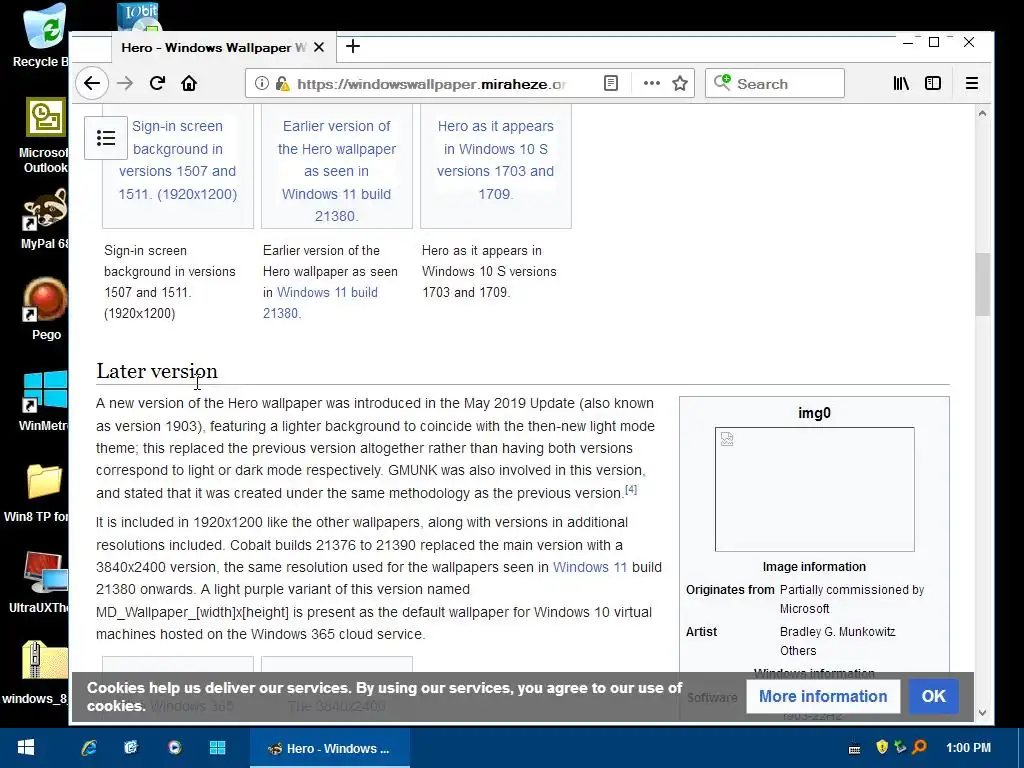Click the padlock warning icon in address bar
The height and width of the screenshot is (768, 1024).
point(283,84)
